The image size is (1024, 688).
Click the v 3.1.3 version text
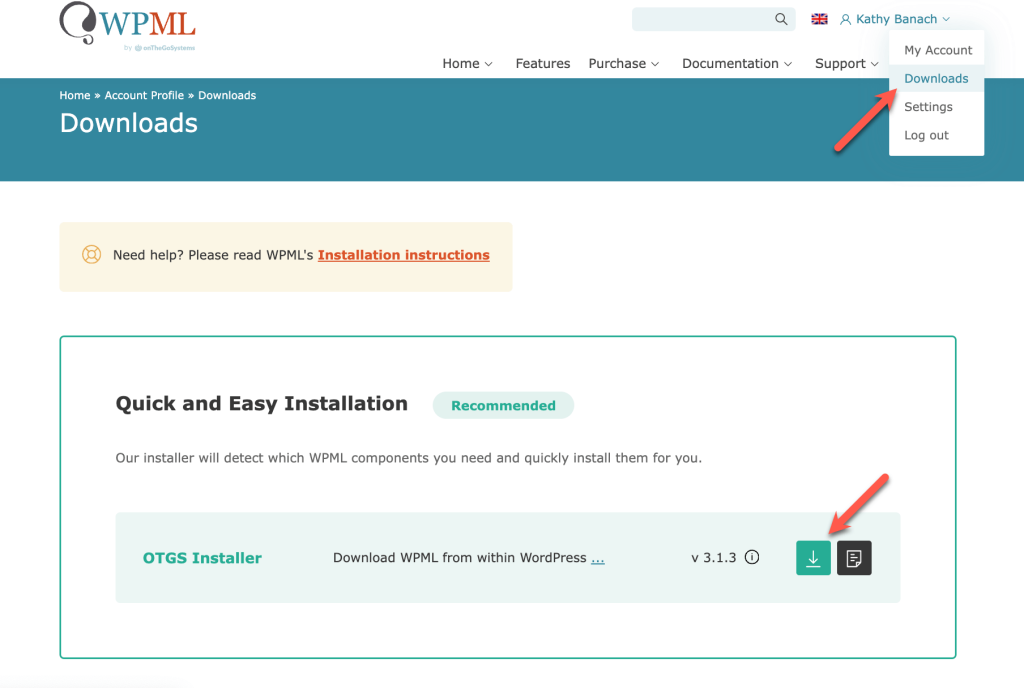point(713,557)
